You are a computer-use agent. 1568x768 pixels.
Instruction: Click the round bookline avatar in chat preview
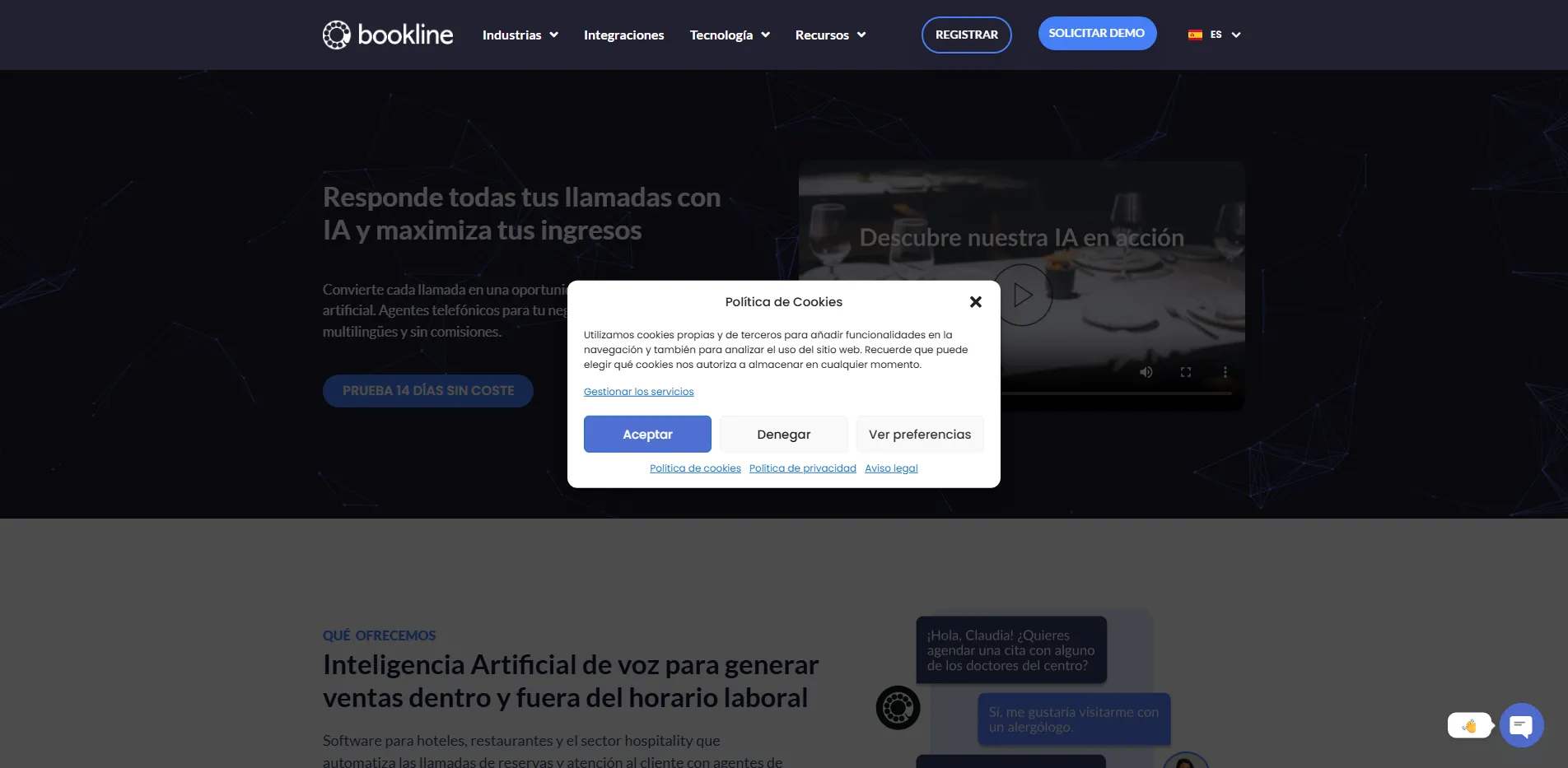pos(898,707)
